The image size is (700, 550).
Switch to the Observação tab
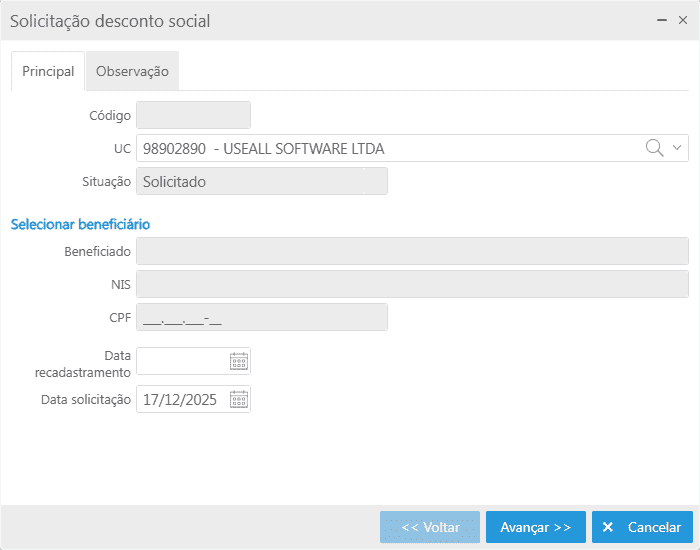(132, 71)
